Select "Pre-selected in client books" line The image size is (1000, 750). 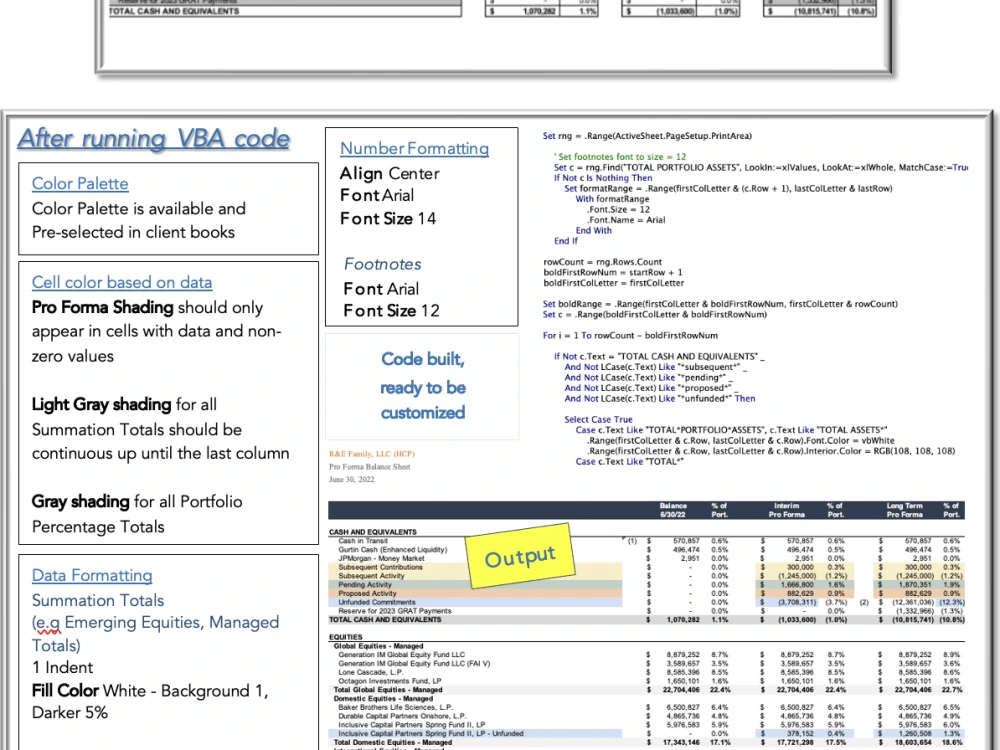coord(133,232)
